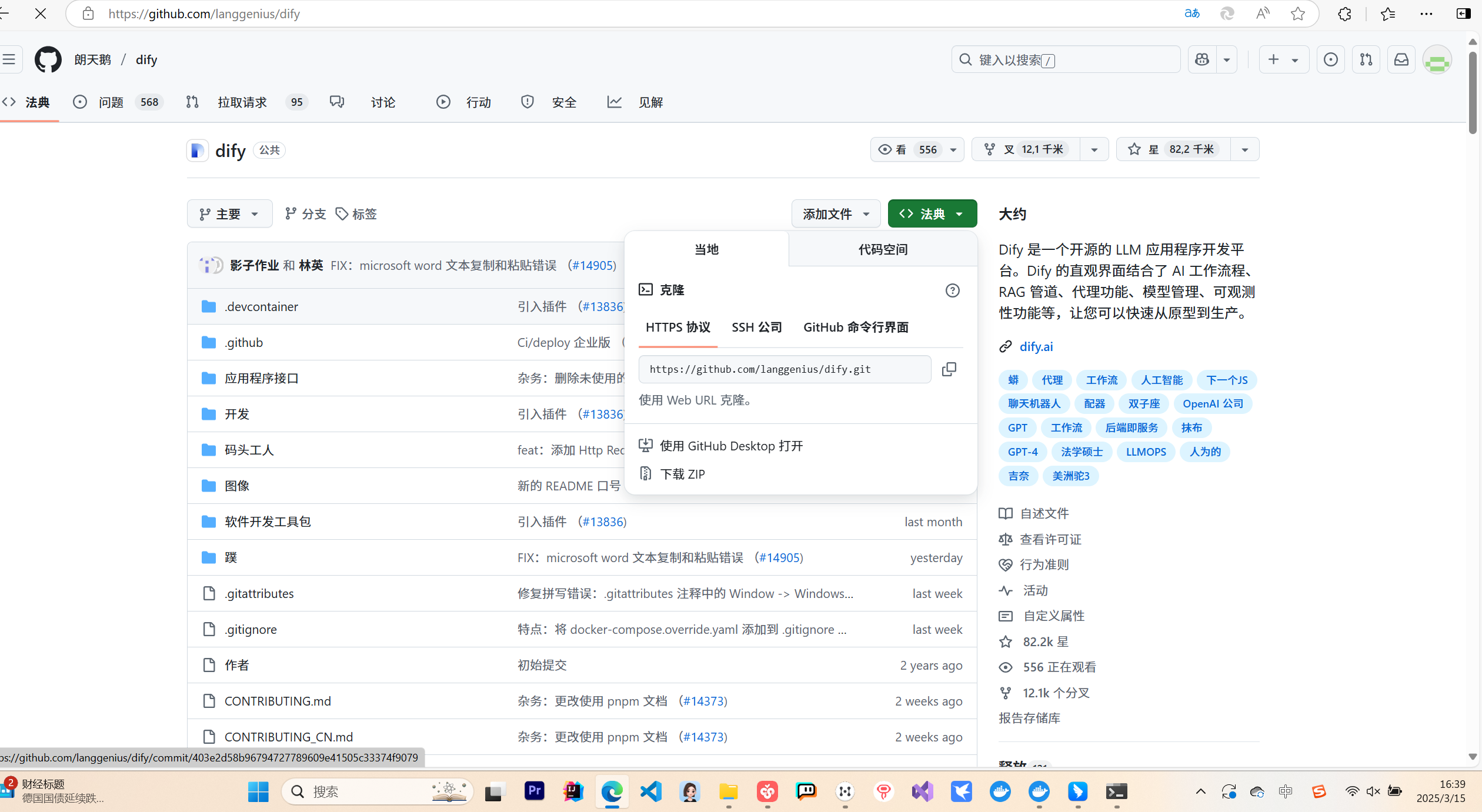Fork the repository using the 12.1k fork button

(1026, 149)
